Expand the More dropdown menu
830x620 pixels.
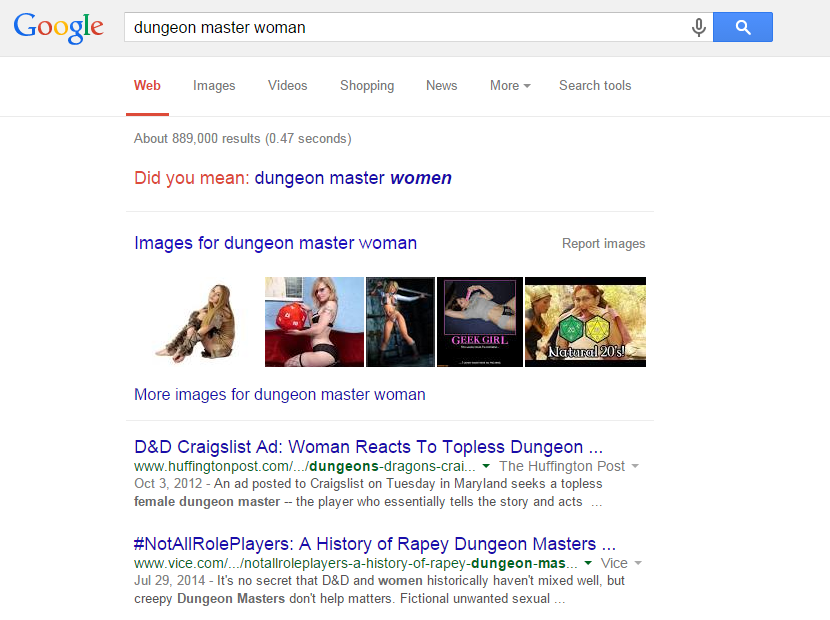[x=510, y=86]
